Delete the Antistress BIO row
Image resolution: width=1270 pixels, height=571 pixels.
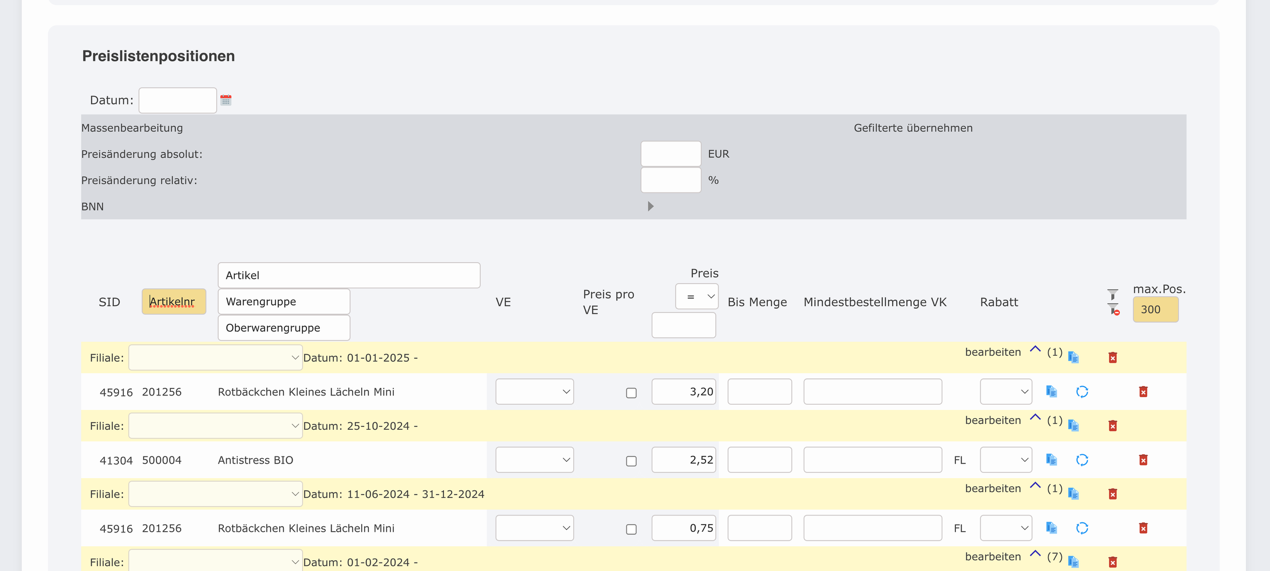click(1143, 460)
